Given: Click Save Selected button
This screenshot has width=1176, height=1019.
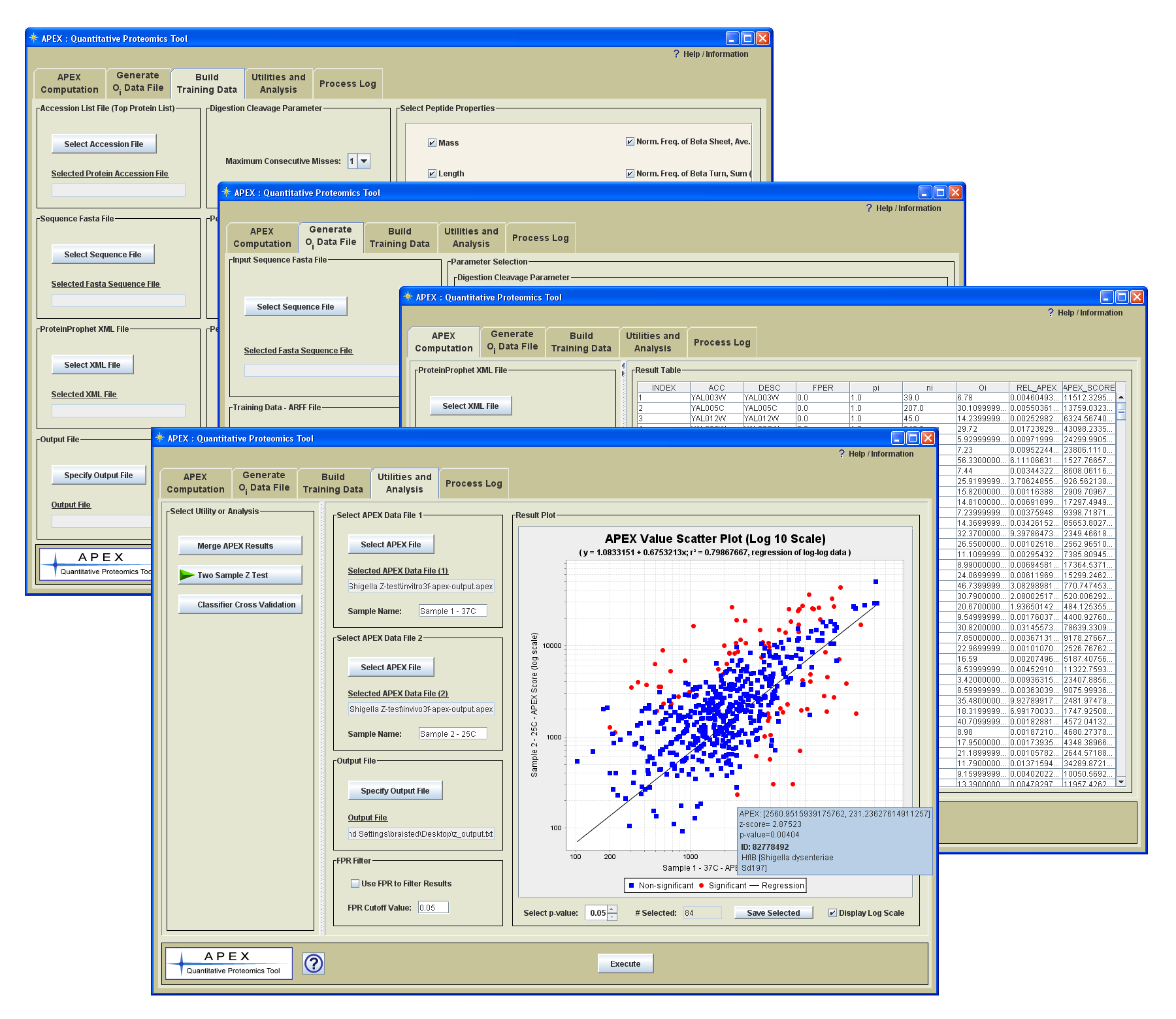Looking at the screenshot, I should pos(774,913).
